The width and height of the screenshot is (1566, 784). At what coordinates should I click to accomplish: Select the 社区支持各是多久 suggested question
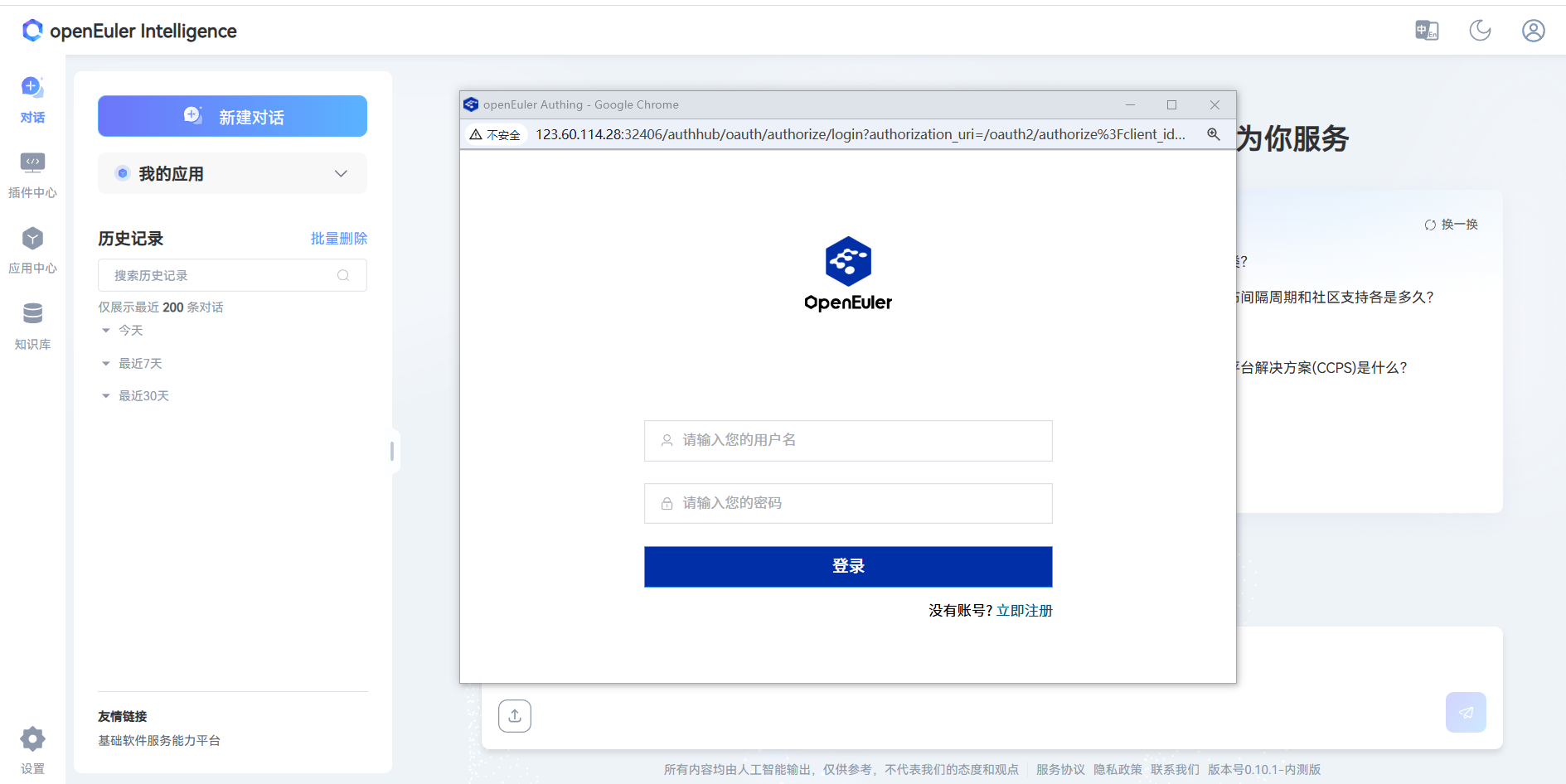(x=1335, y=298)
